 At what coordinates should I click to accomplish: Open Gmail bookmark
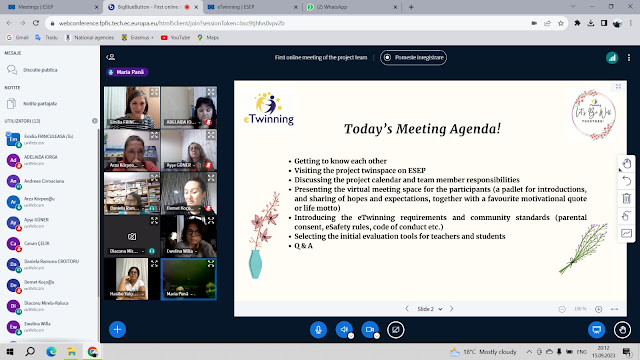(18, 38)
